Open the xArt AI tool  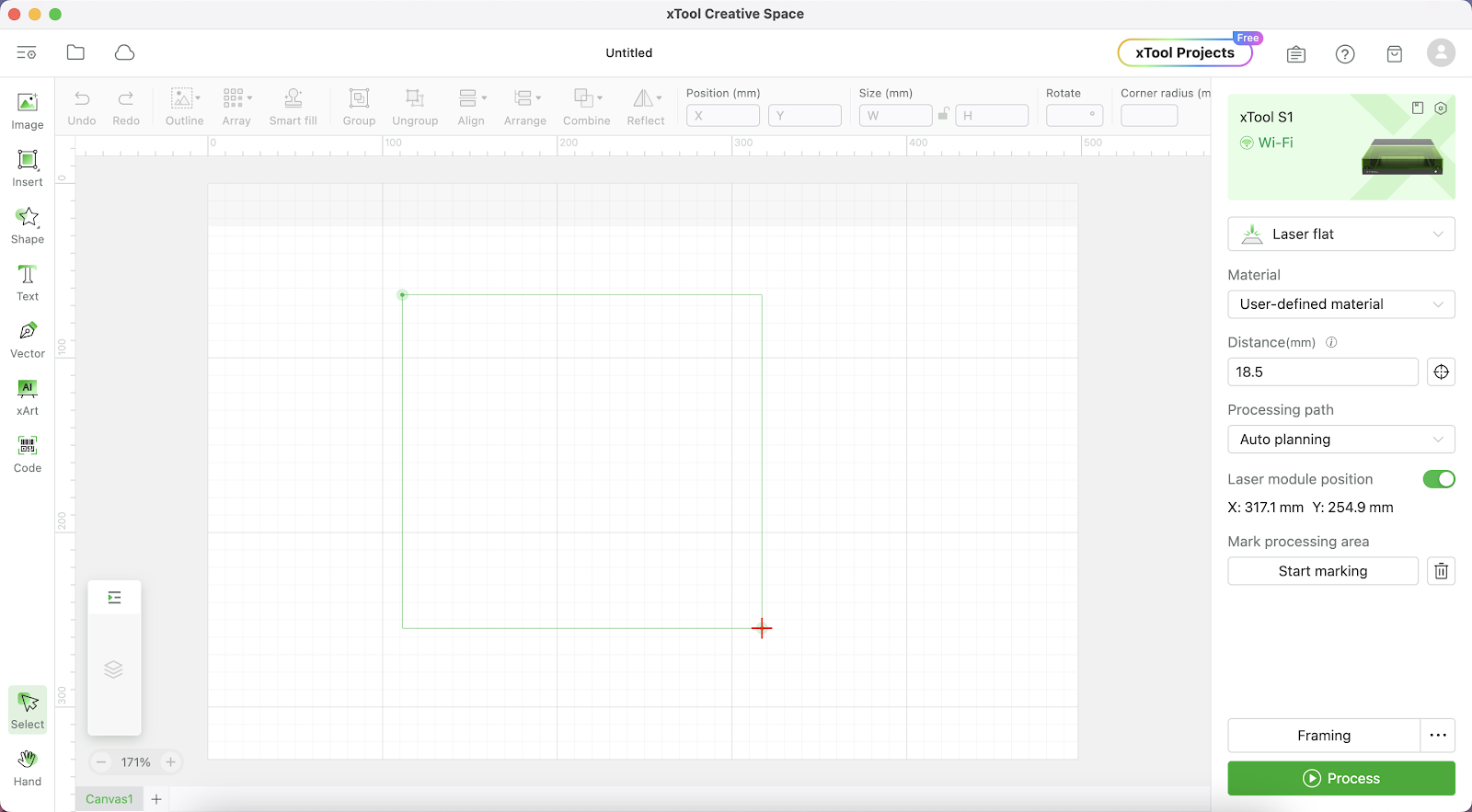click(28, 396)
